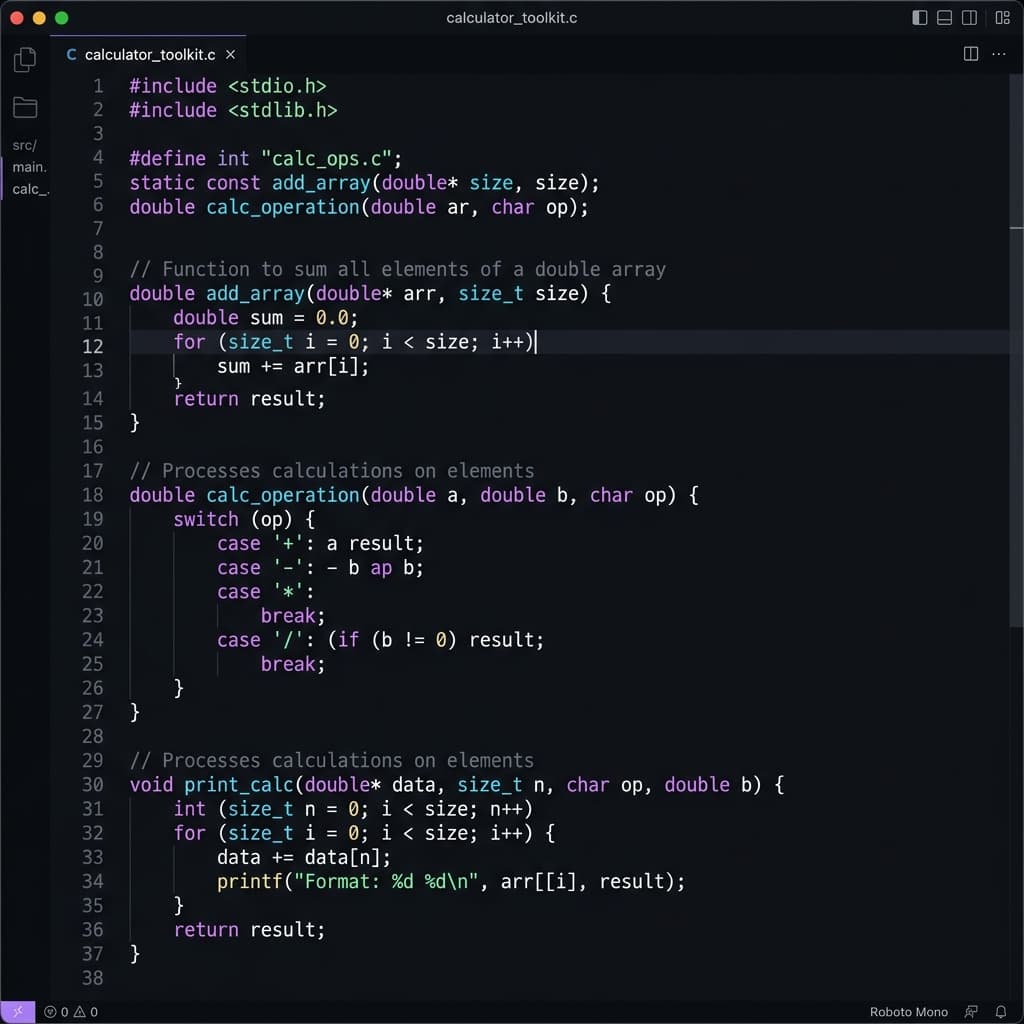Click the folder icon in the sidebar
Image resolution: width=1024 pixels, height=1024 pixels.
pos(25,107)
